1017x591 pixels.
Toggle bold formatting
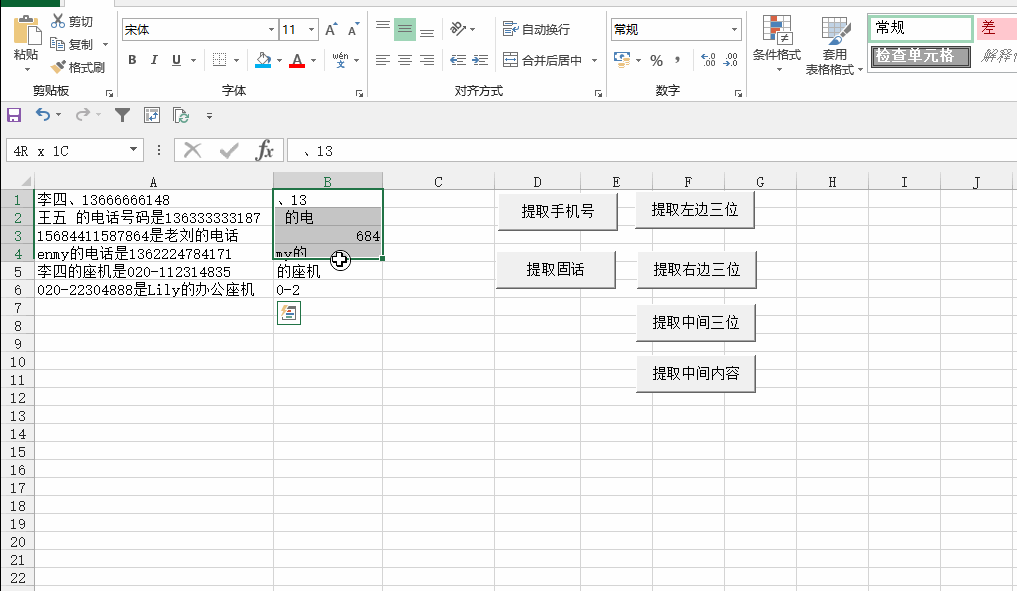tap(132, 60)
